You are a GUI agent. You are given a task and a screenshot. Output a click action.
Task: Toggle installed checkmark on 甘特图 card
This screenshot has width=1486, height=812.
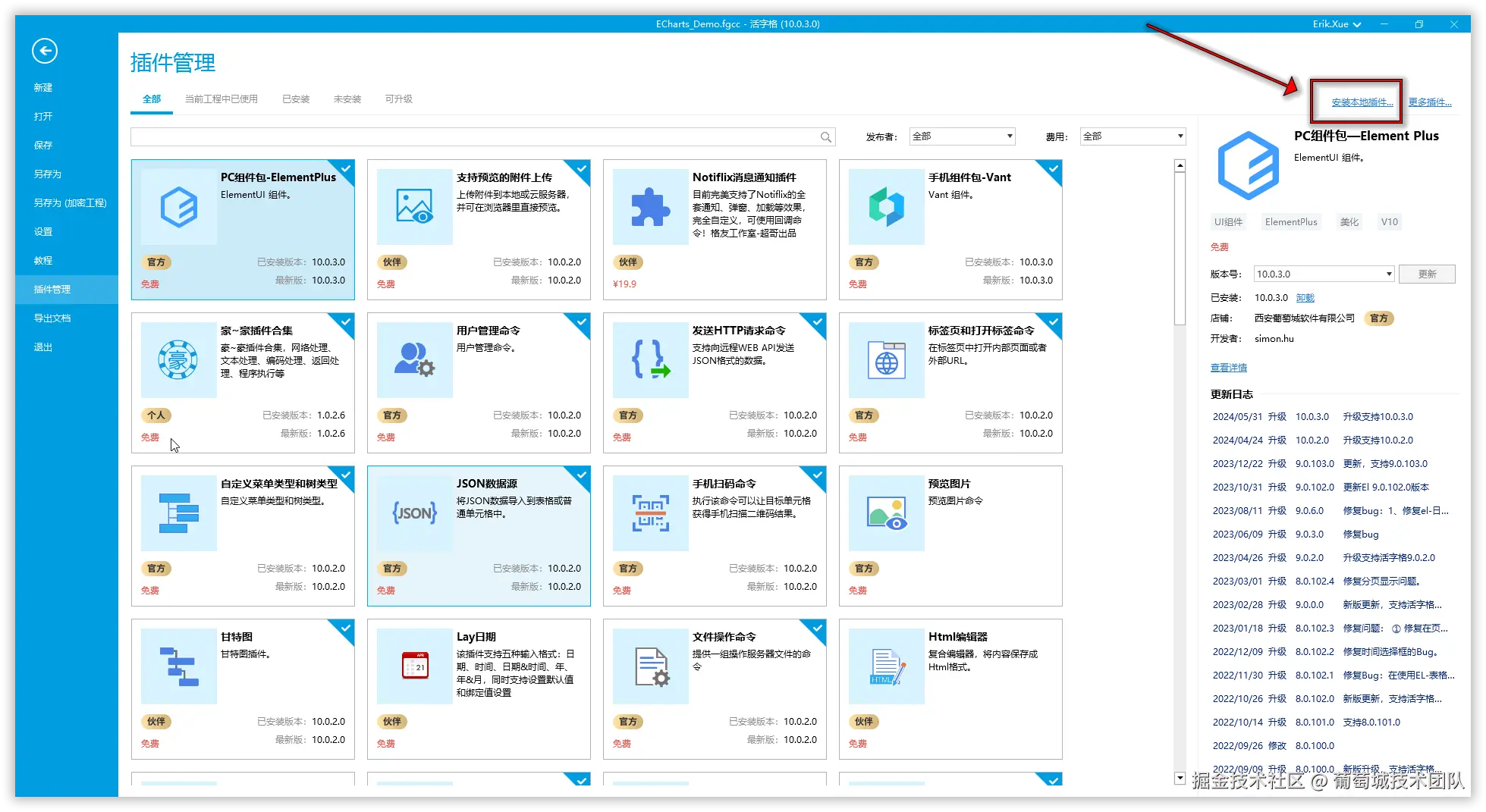pyautogui.click(x=345, y=629)
